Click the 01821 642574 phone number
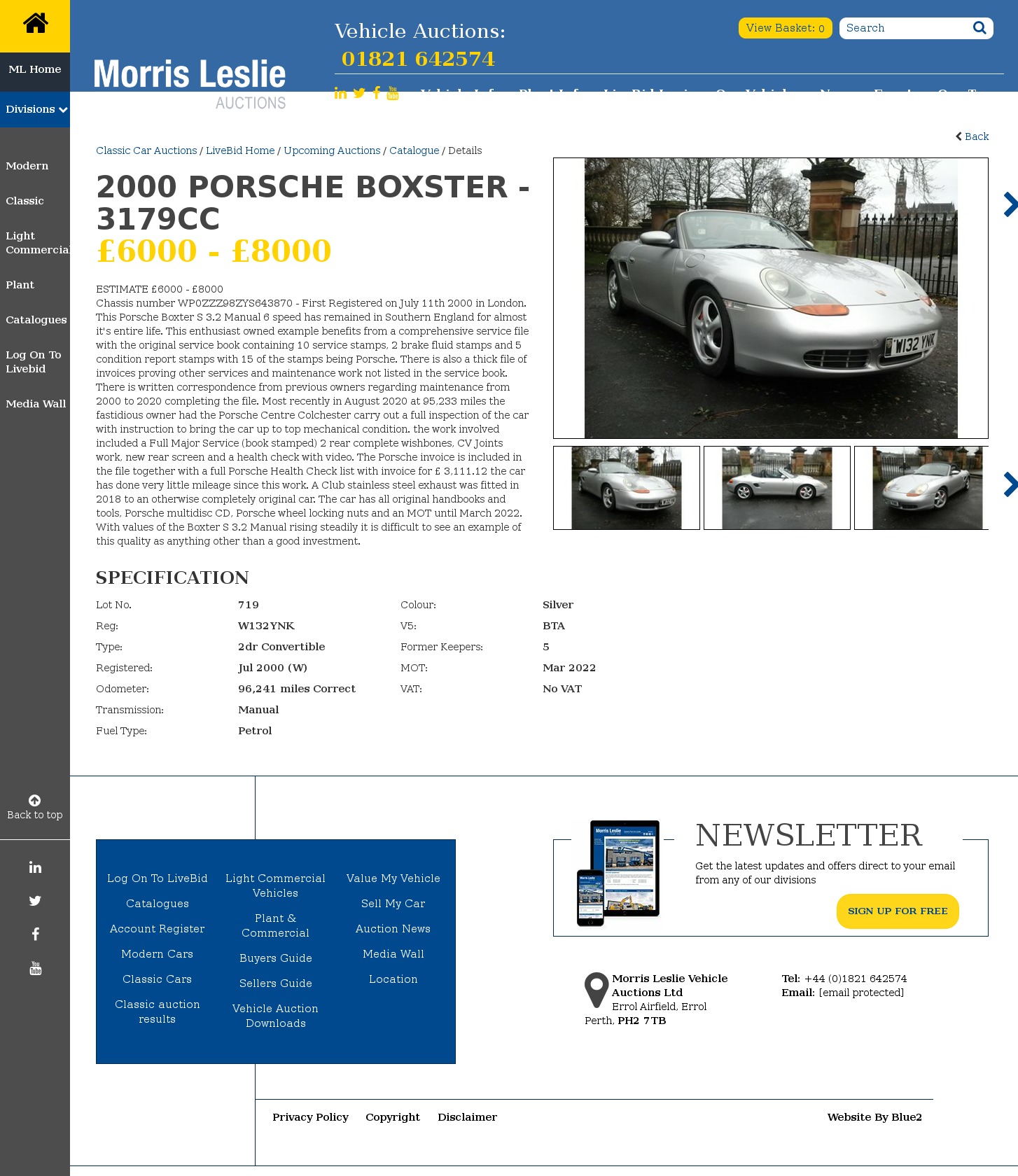This screenshot has height=1176, width=1018. 418,59
